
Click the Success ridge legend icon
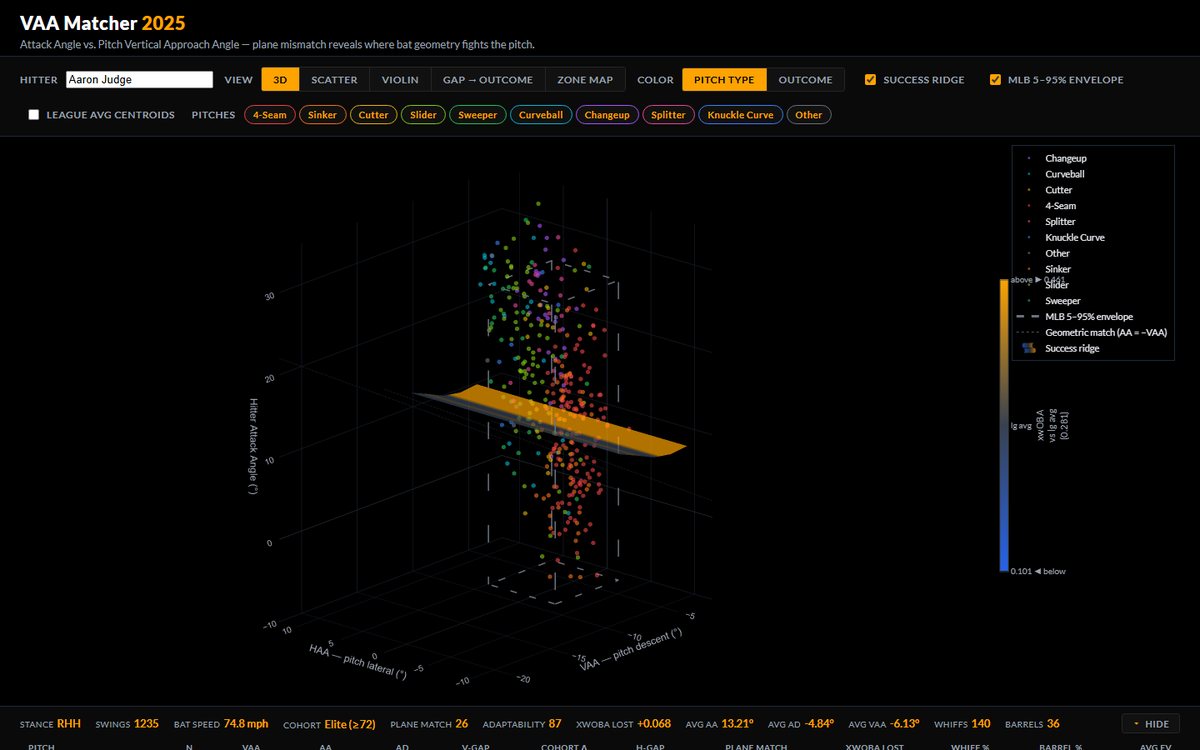[1028, 349]
